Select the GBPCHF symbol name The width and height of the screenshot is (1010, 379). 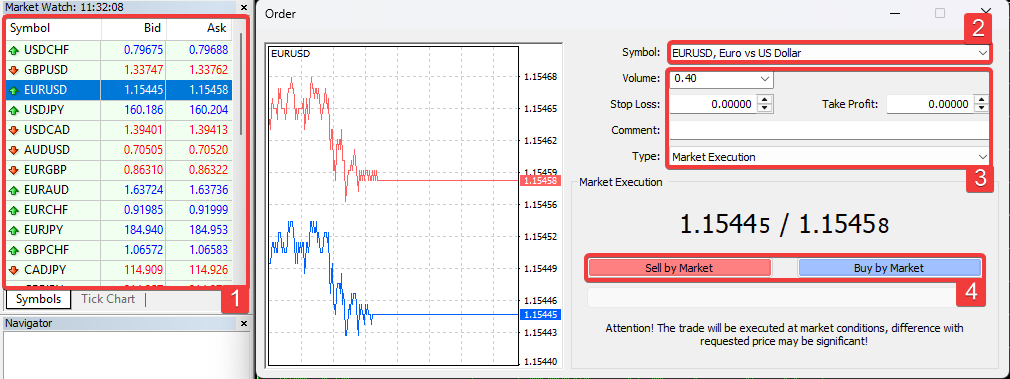coord(46,249)
